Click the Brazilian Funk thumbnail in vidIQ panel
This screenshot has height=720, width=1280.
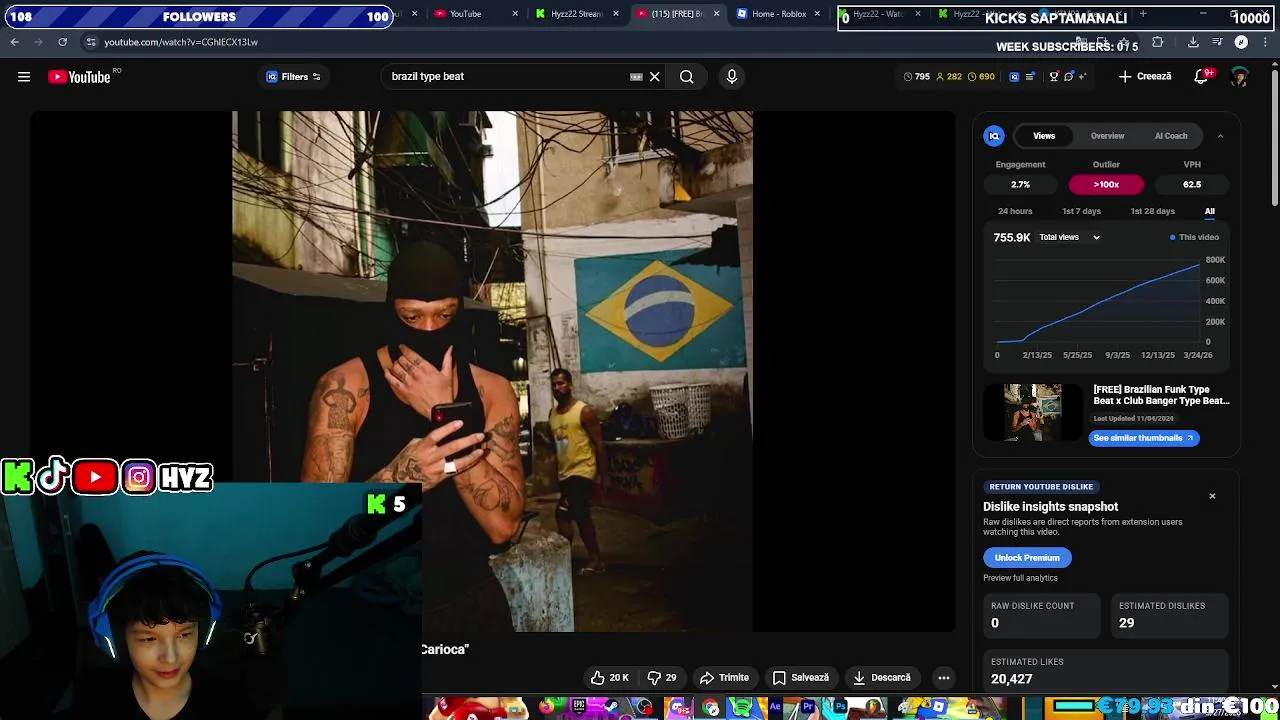point(1033,412)
